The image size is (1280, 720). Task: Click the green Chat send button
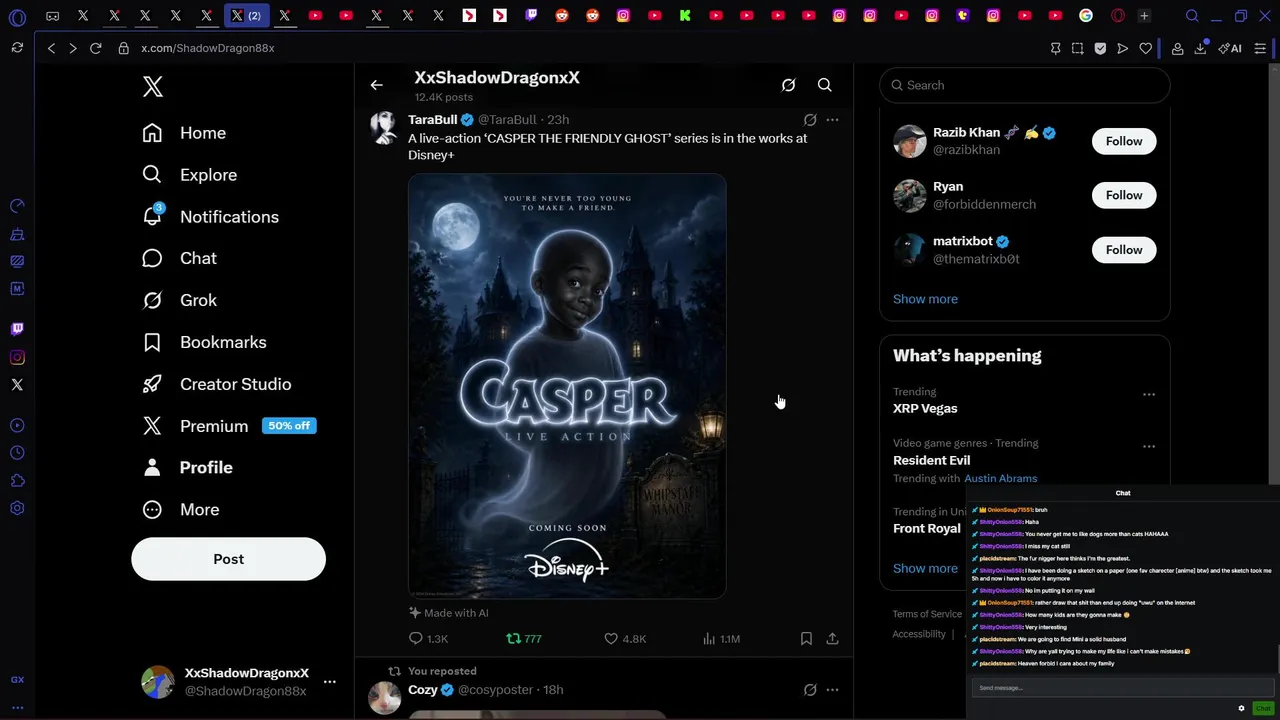[1262, 708]
